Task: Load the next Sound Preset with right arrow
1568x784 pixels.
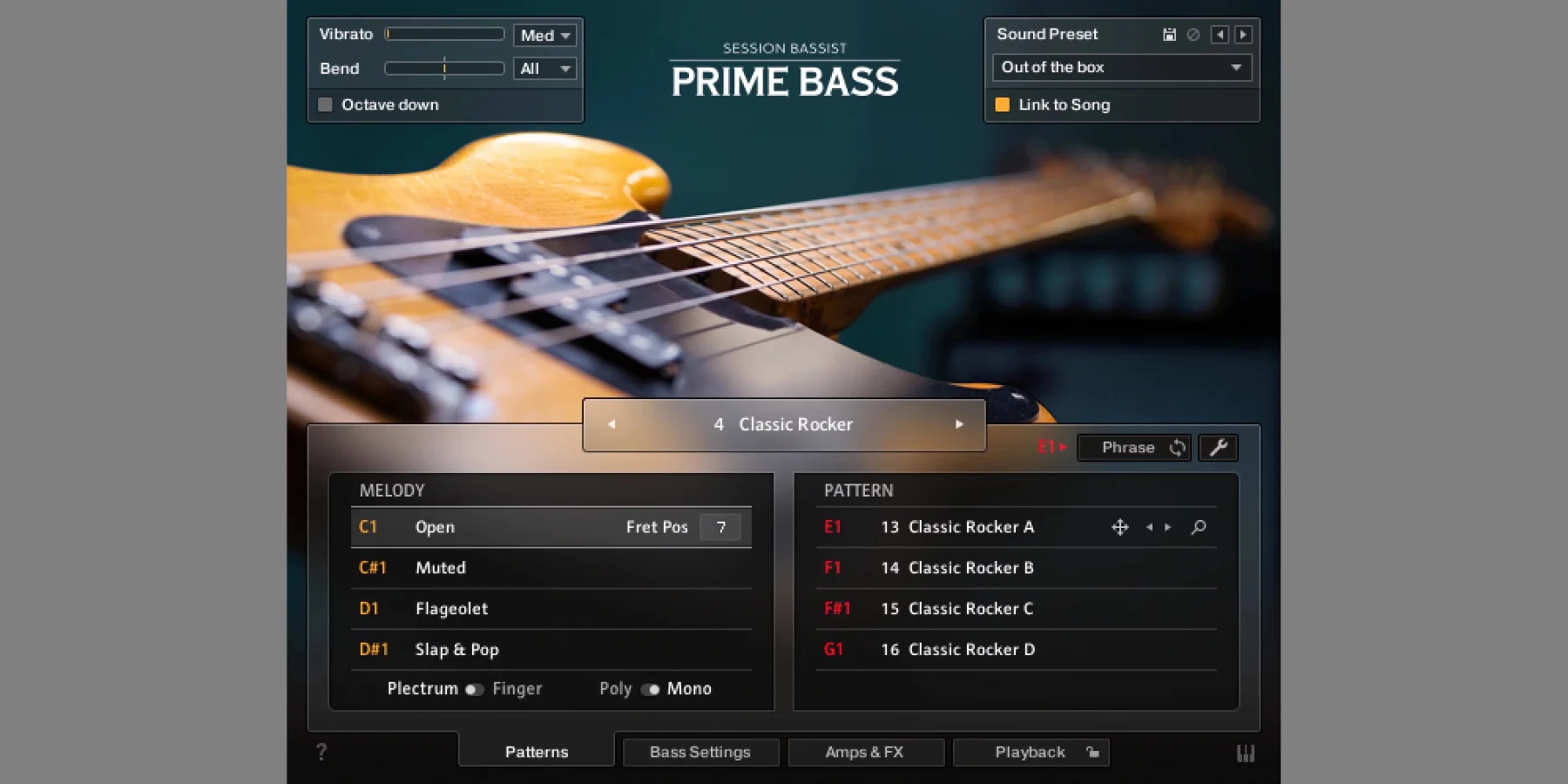Action: tap(1245, 34)
